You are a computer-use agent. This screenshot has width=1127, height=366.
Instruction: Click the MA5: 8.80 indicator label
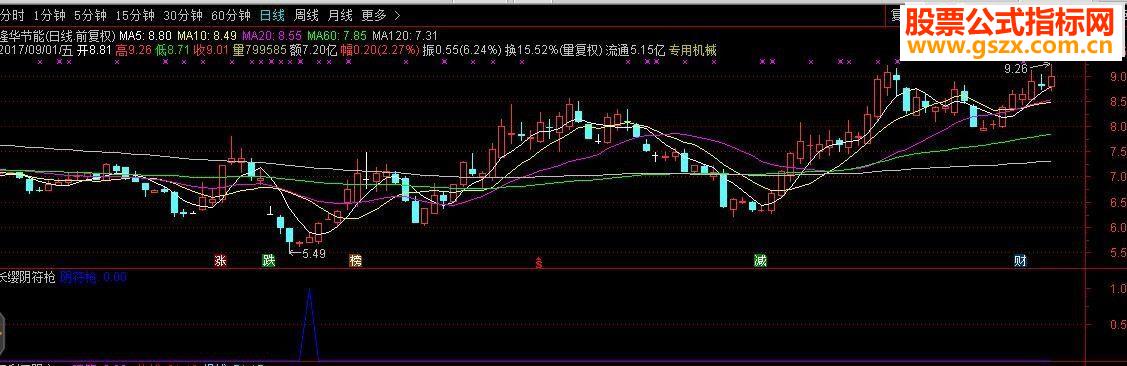(146, 35)
